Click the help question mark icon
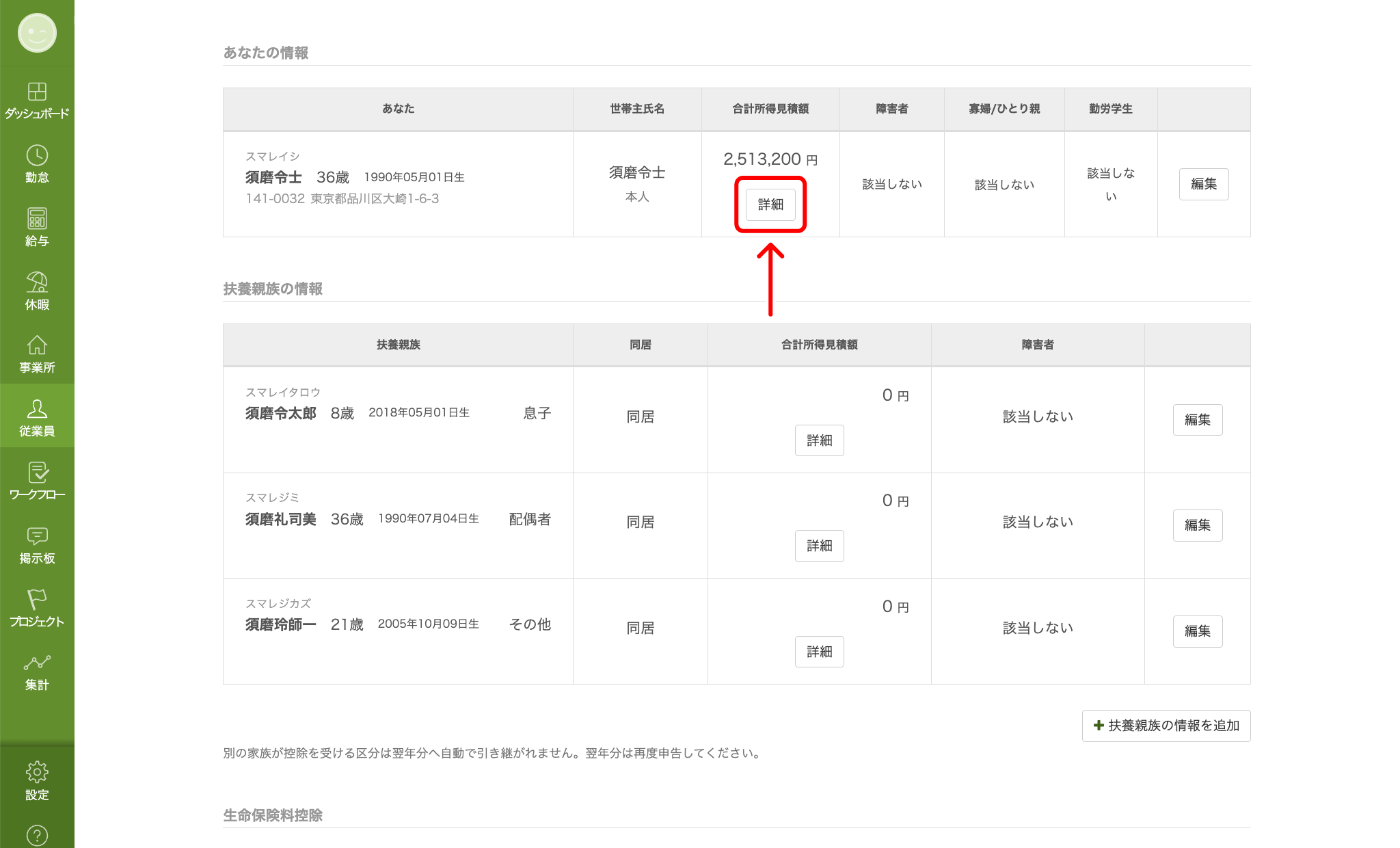The width and height of the screenshot is (1400, 848). [37, 835]
